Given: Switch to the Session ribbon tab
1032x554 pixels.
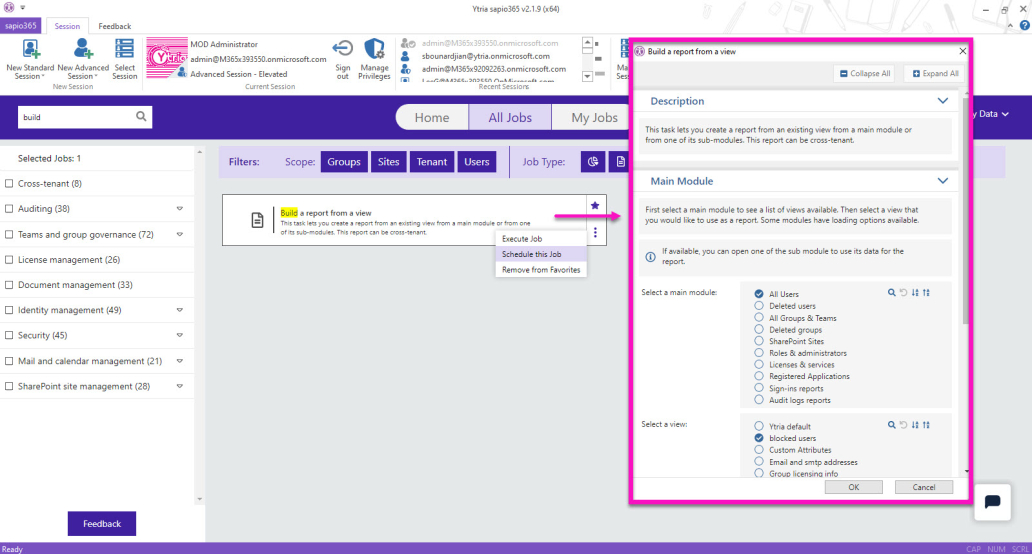Looking at the screenshot, I should pyautogui.click(x=67, y=26).
